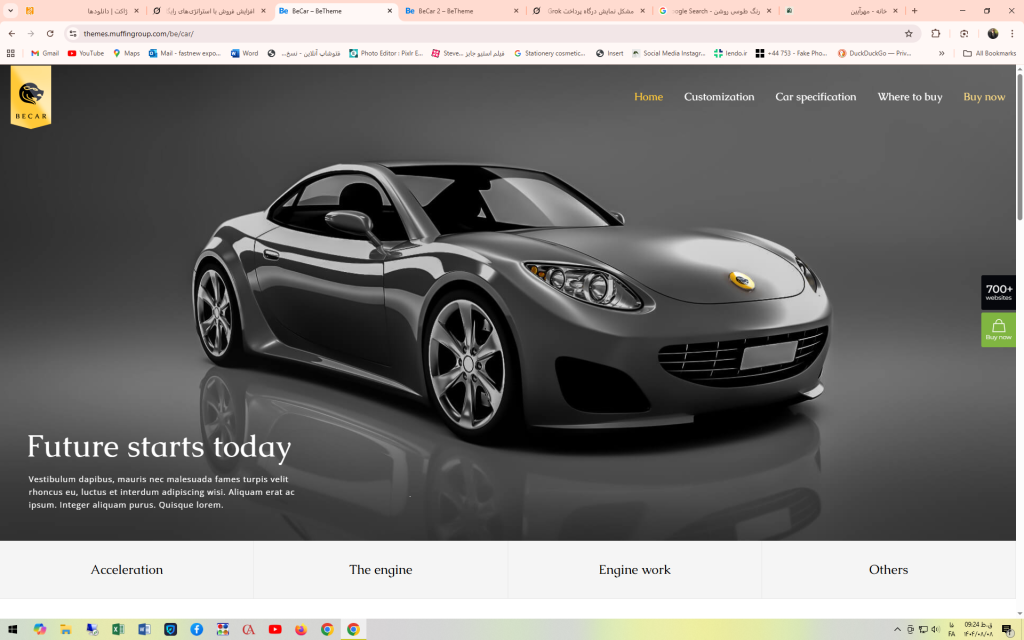Click the green Buy now bag icon
Screen dimensions: 1024x640
(998, 329)
